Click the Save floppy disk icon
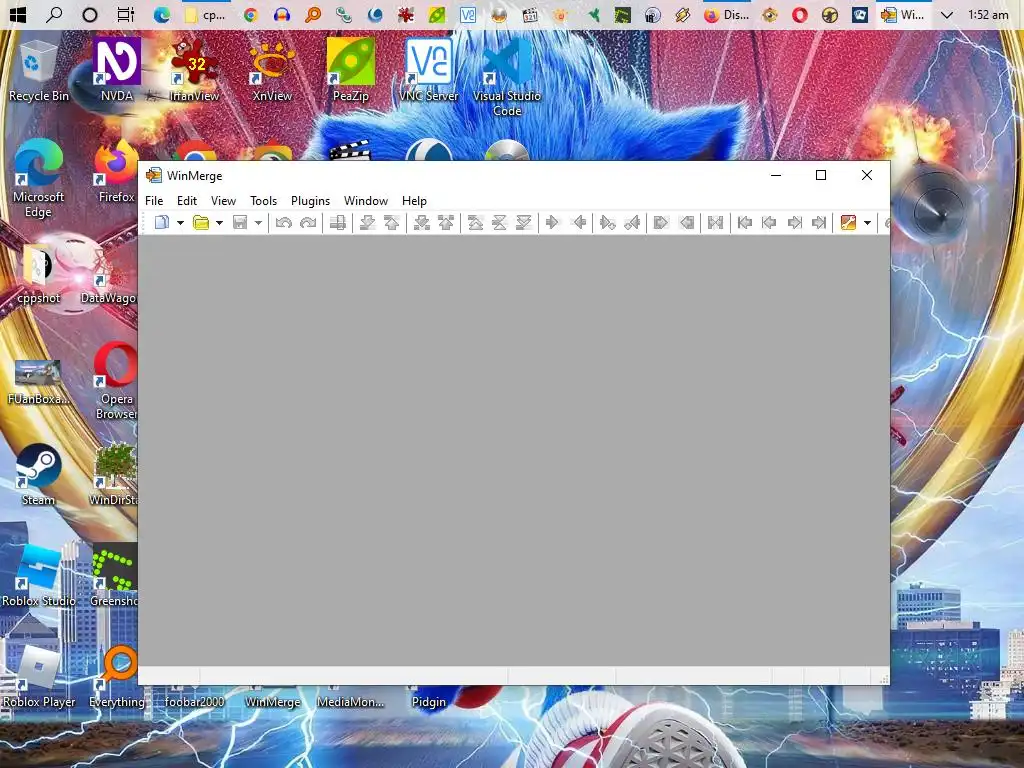This screenshot has height=768, width=1024. click(240, 223)
